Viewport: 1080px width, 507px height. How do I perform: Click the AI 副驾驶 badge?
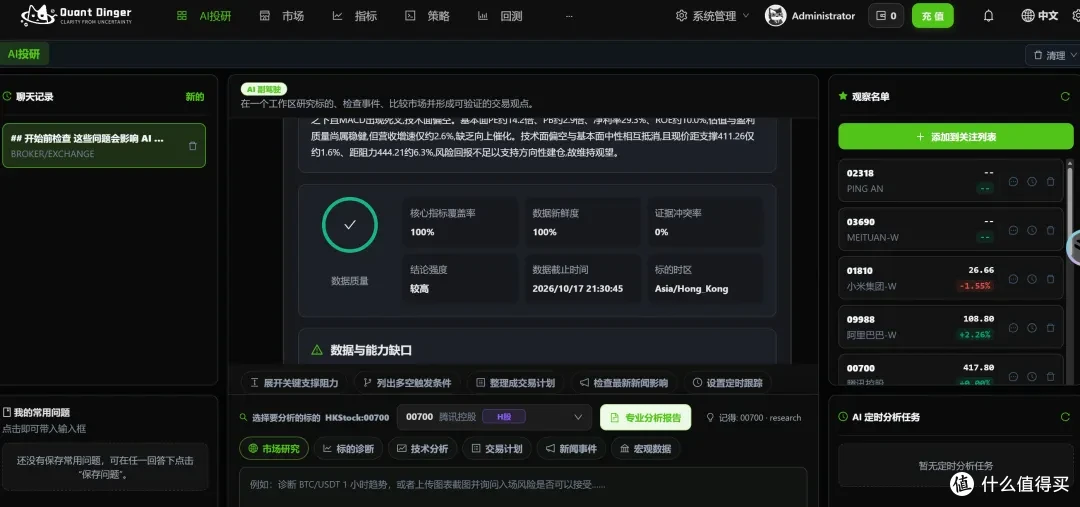tap(264, 89)
